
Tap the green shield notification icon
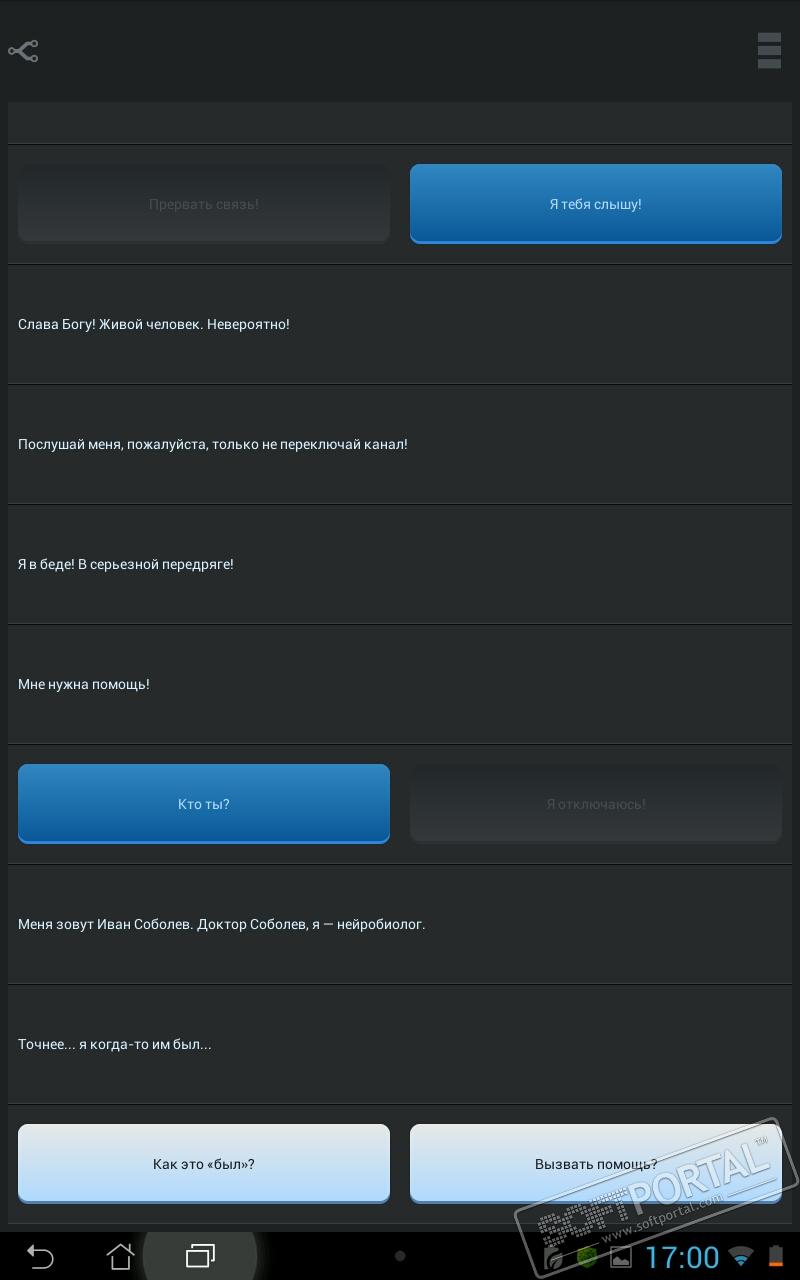[588, 1257]
